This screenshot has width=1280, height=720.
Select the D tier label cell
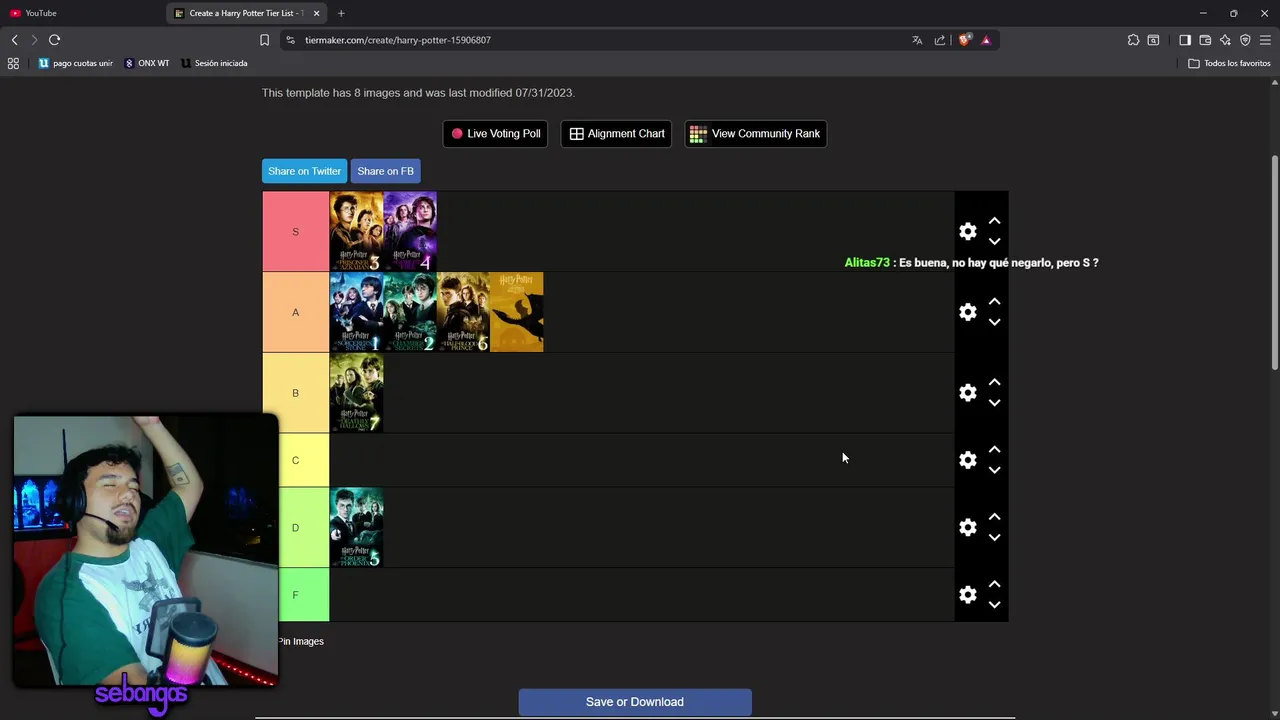[295, 527]
